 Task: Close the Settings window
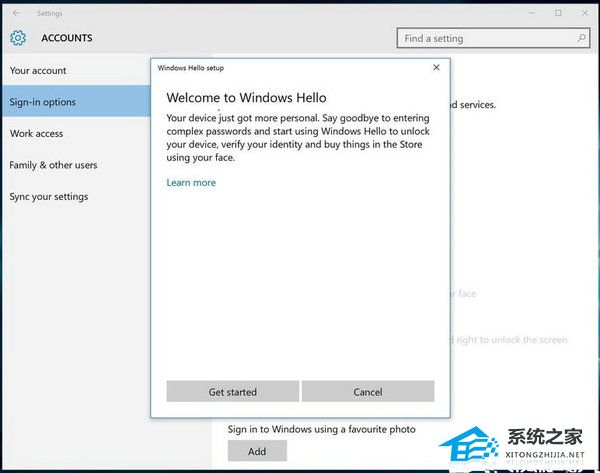coord(585,13)
